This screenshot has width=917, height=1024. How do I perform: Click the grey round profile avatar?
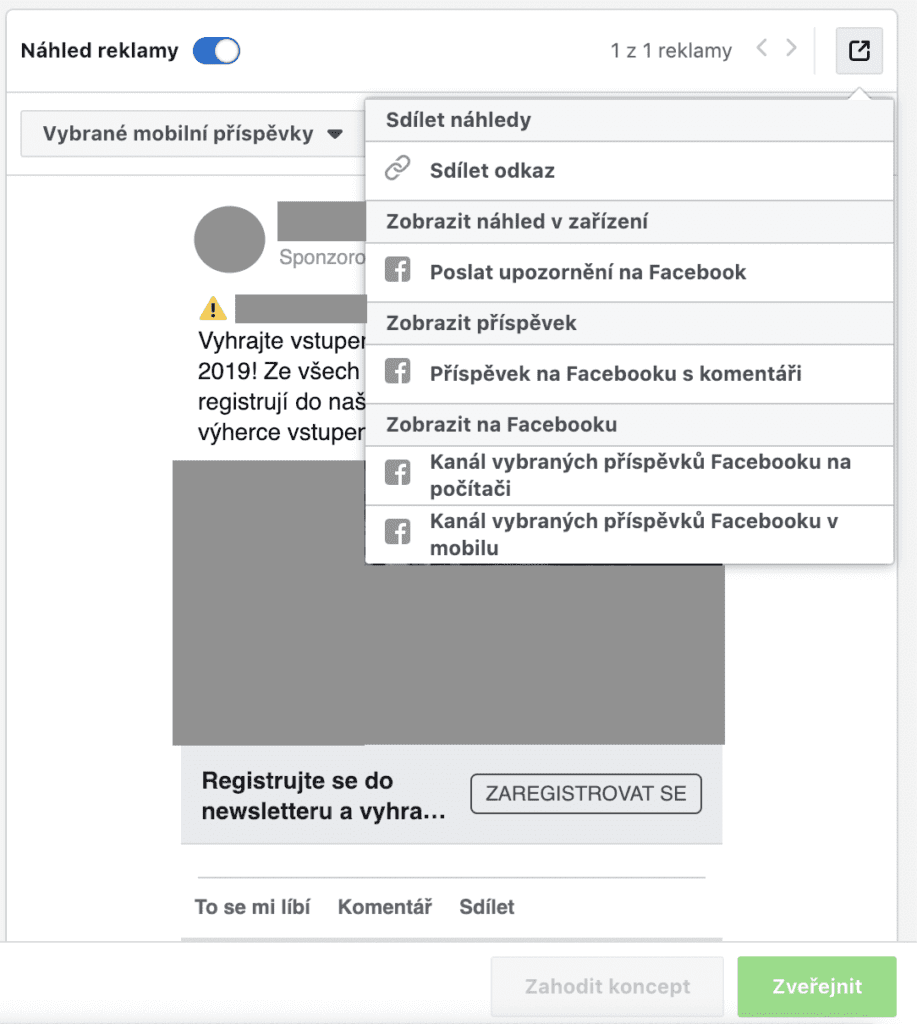[x=229, y=240]
